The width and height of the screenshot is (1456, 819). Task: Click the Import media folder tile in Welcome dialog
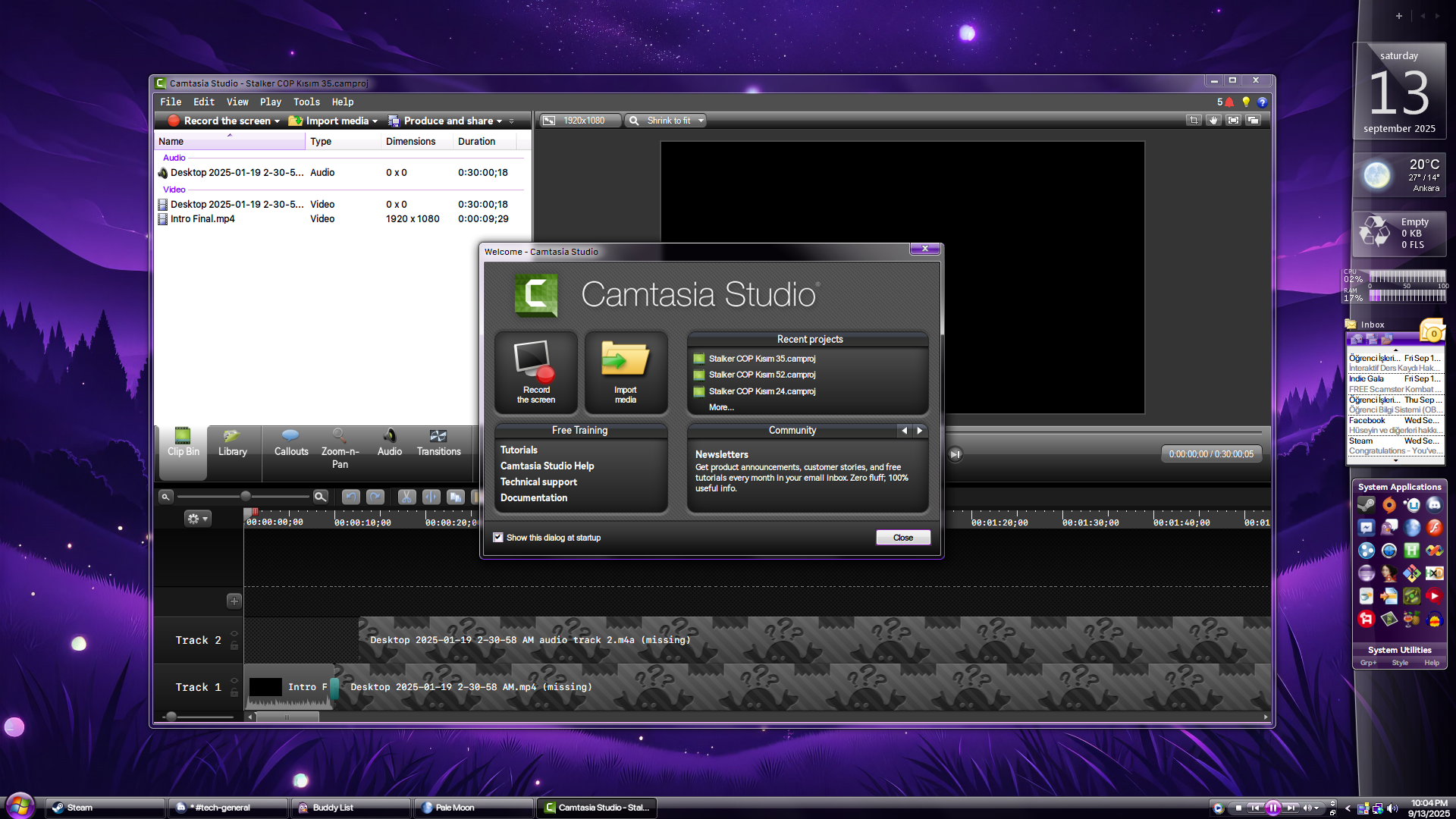coord(626,372)
